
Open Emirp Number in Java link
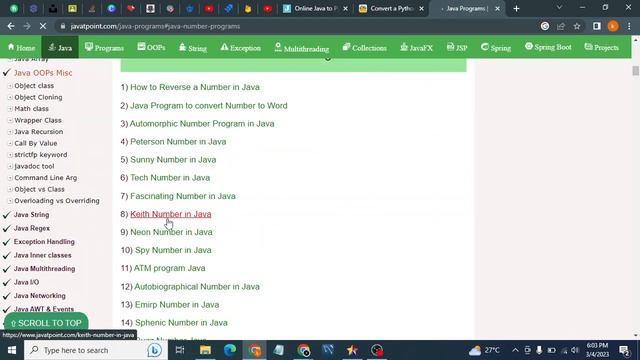click(177, 304)
